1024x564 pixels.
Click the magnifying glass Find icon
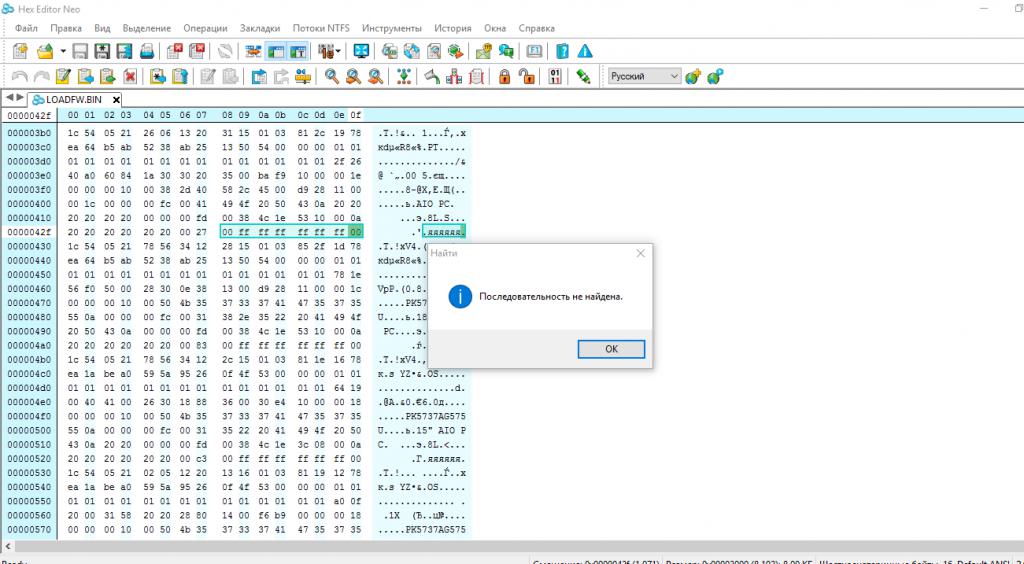[332, 76]
